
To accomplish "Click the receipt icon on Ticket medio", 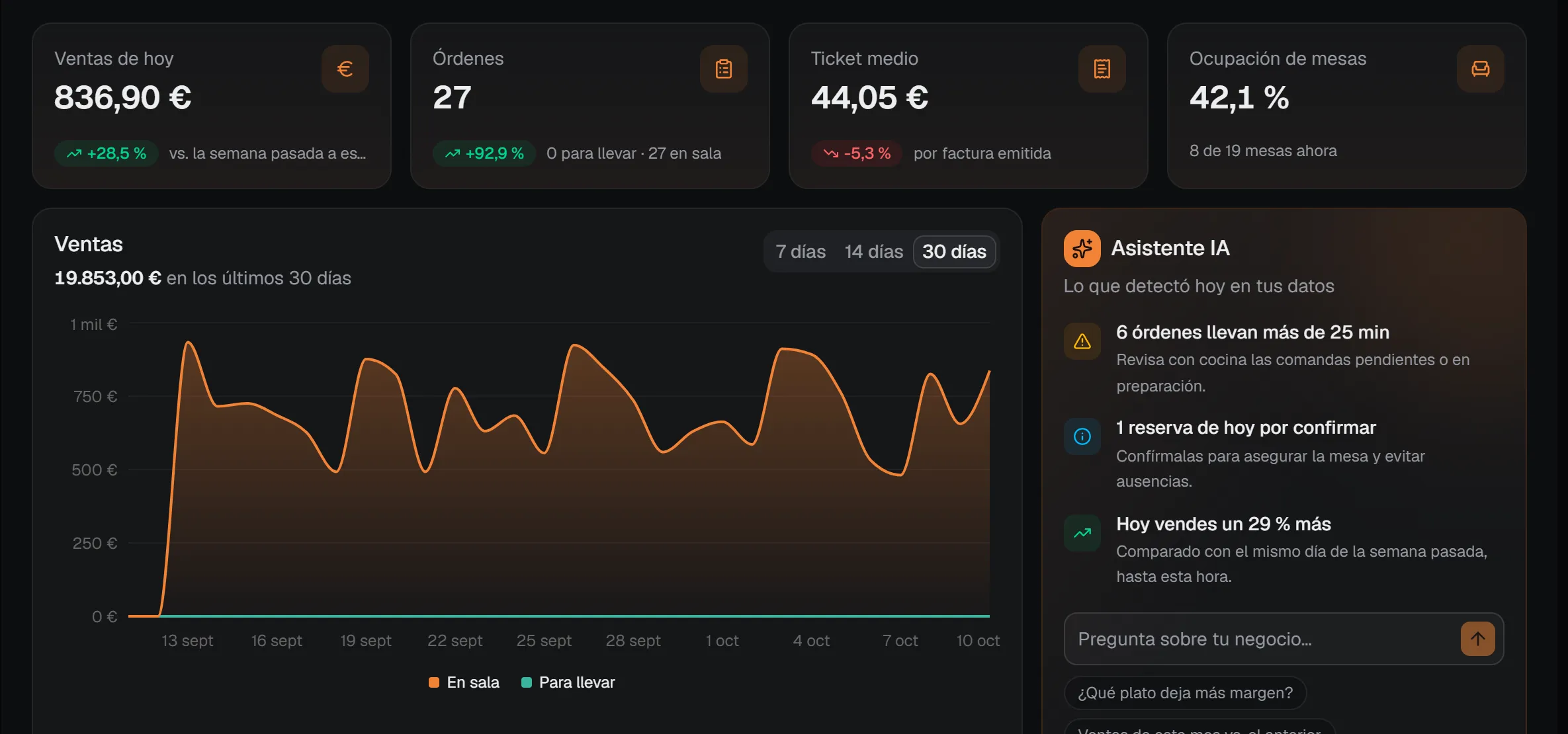I will [1102, 69].
